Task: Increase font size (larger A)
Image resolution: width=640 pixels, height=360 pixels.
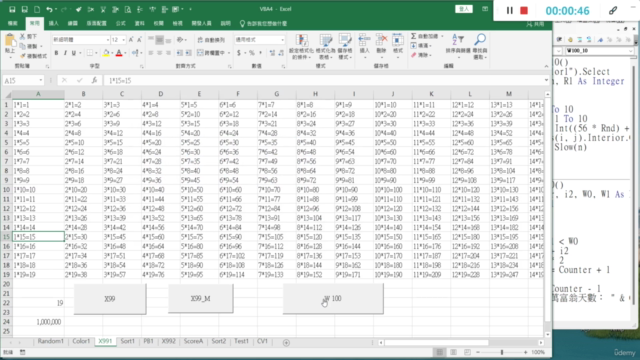Action: (x=131, y=40)
